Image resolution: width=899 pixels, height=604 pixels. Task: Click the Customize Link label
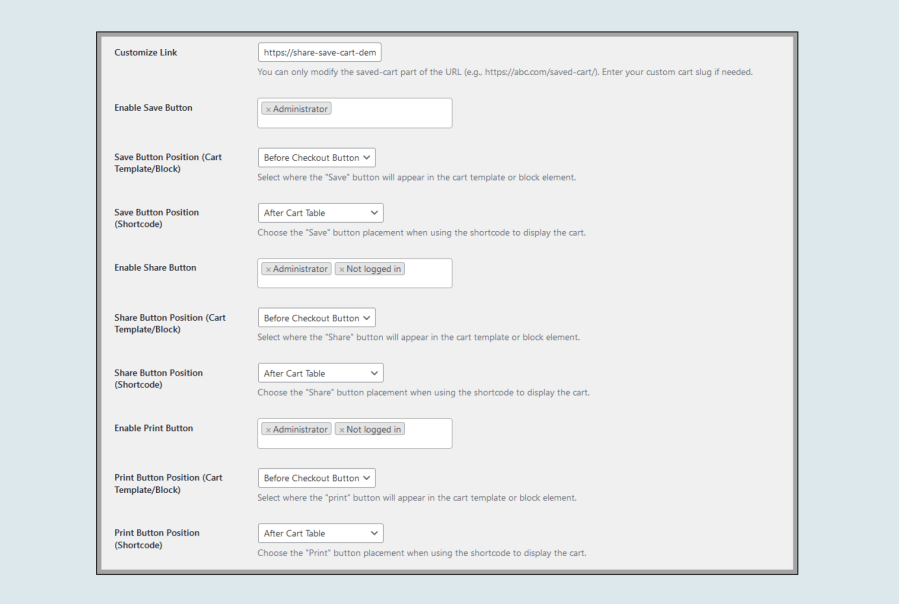146,52
